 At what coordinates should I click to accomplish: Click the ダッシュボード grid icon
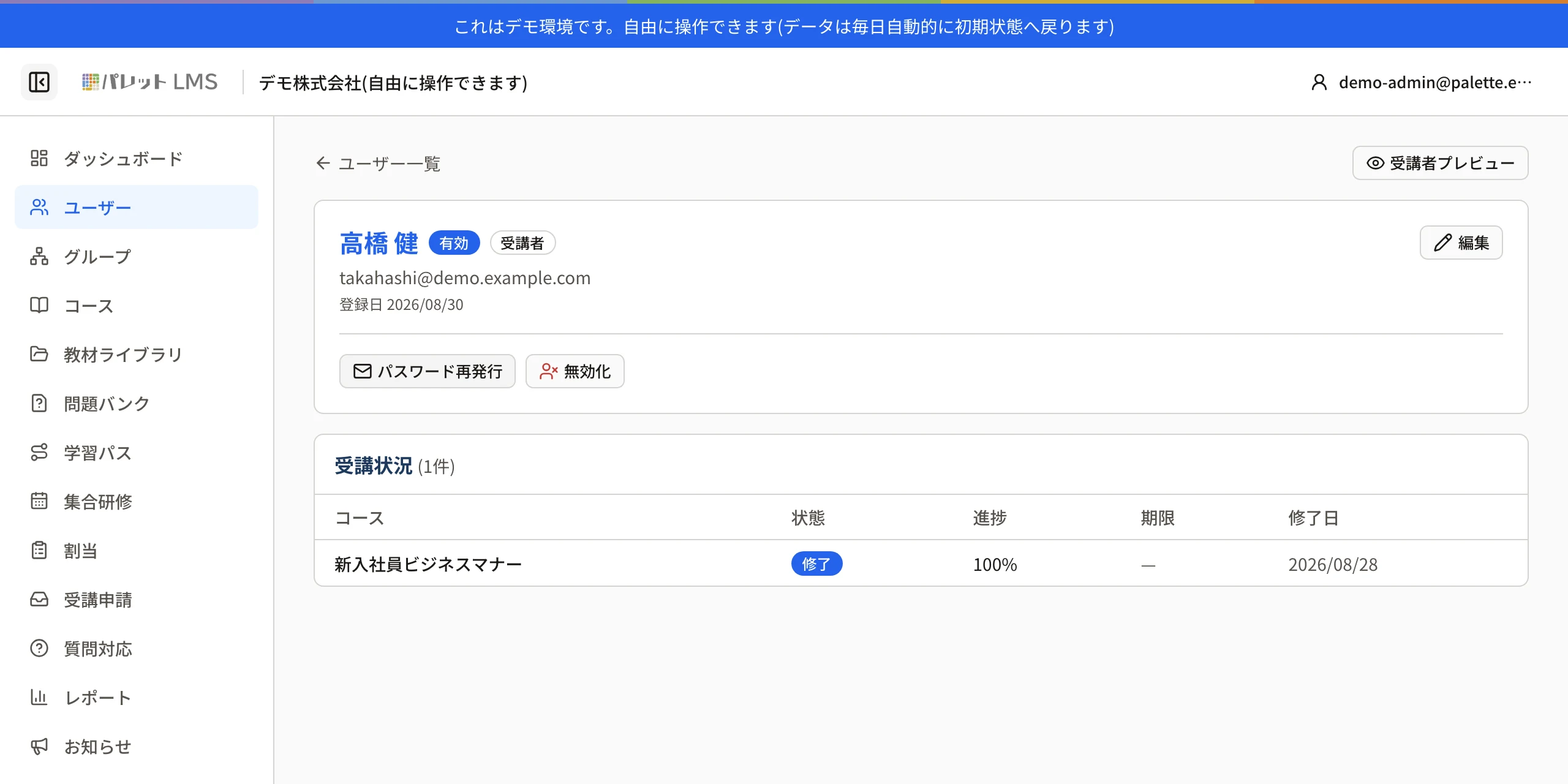(39, 158)
